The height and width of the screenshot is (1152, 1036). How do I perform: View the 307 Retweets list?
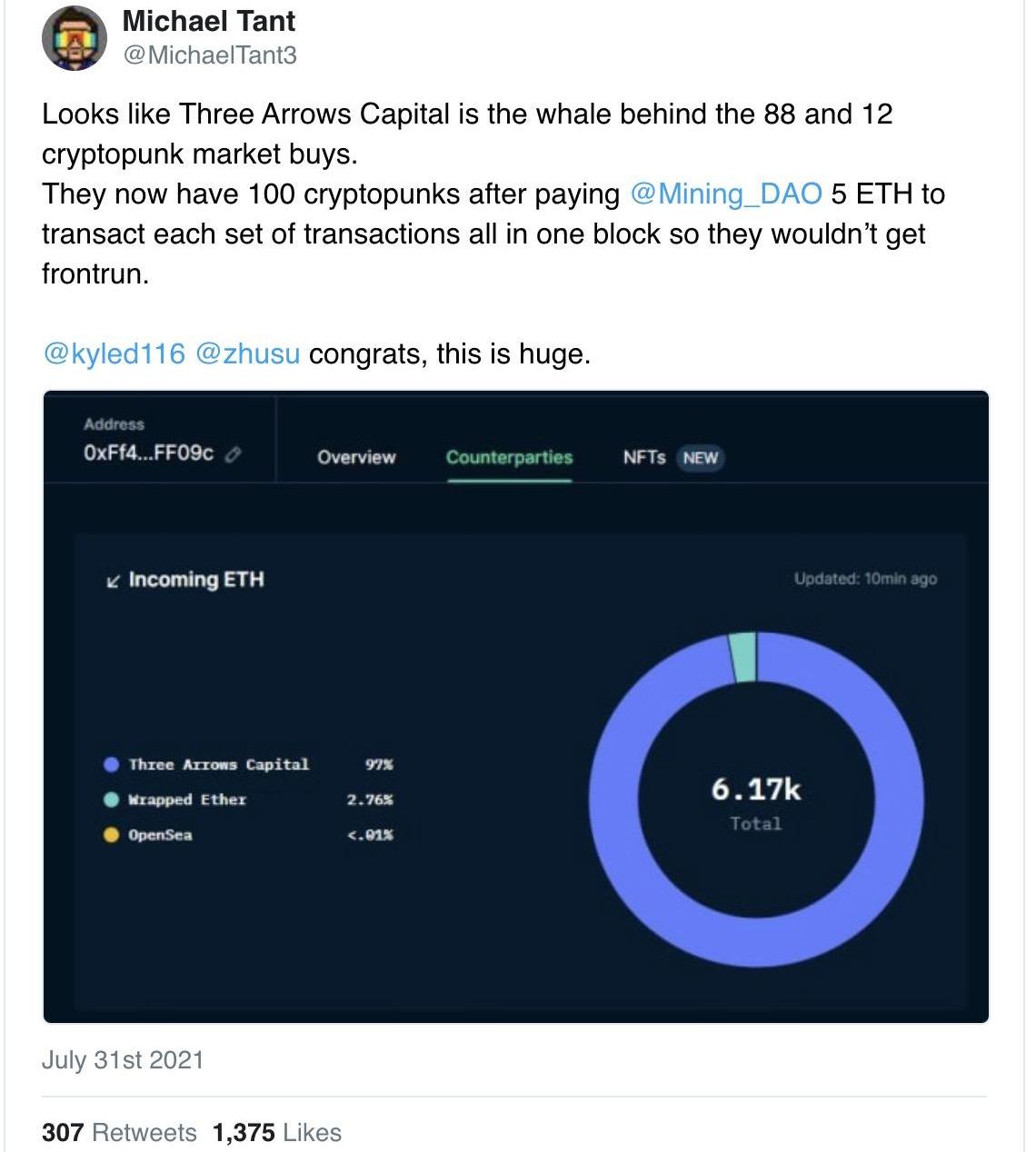119,1133
